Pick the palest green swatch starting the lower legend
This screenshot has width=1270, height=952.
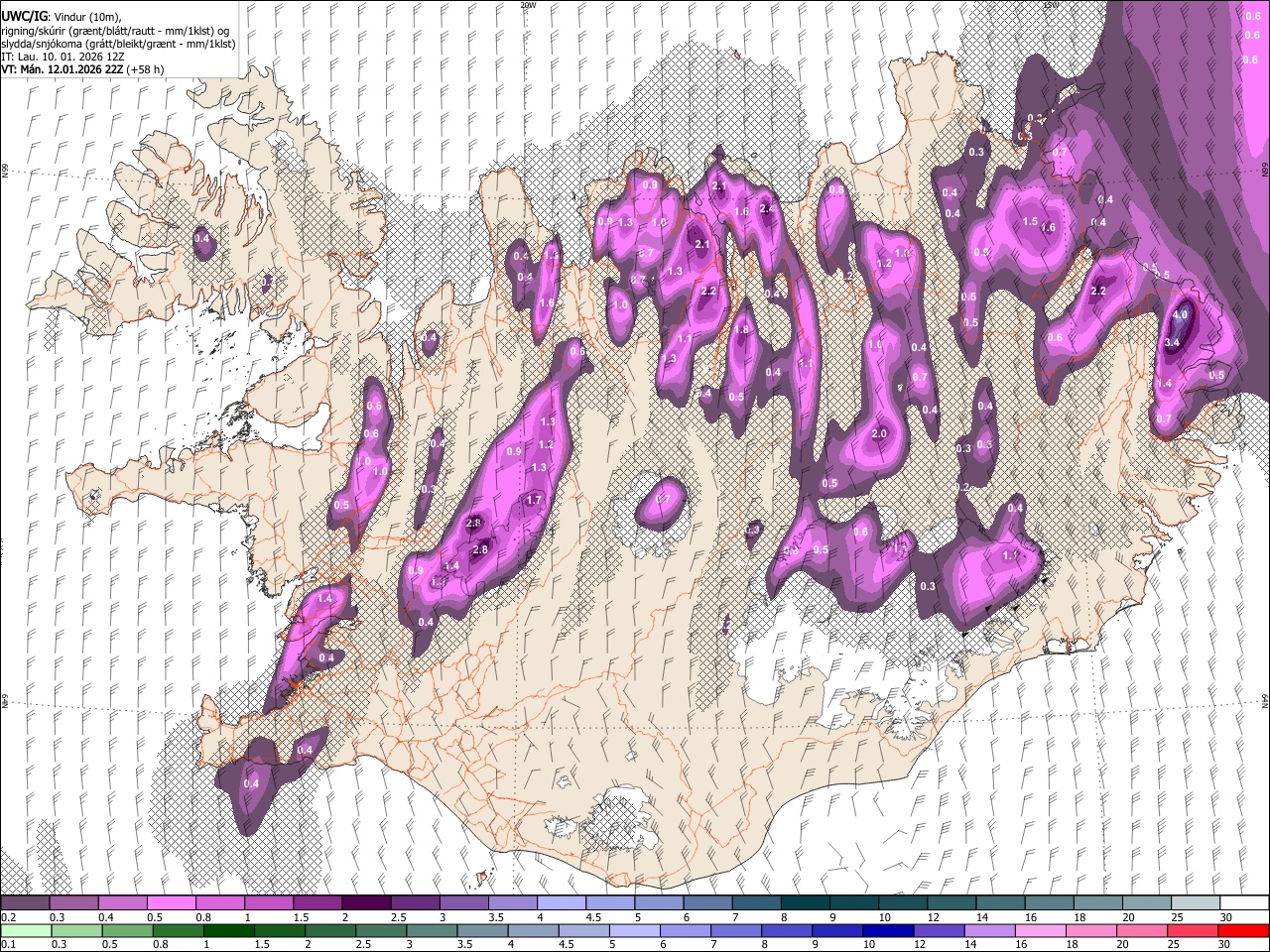[26, 930]
